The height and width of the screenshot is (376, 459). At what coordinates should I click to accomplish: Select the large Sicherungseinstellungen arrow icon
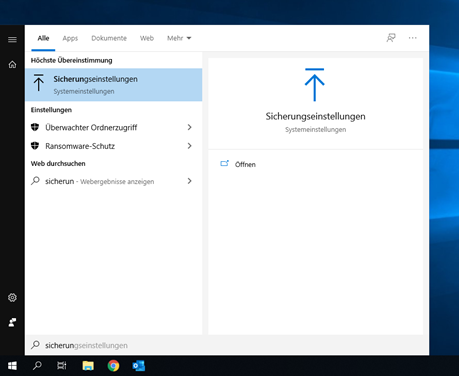[x=314, y=85]
